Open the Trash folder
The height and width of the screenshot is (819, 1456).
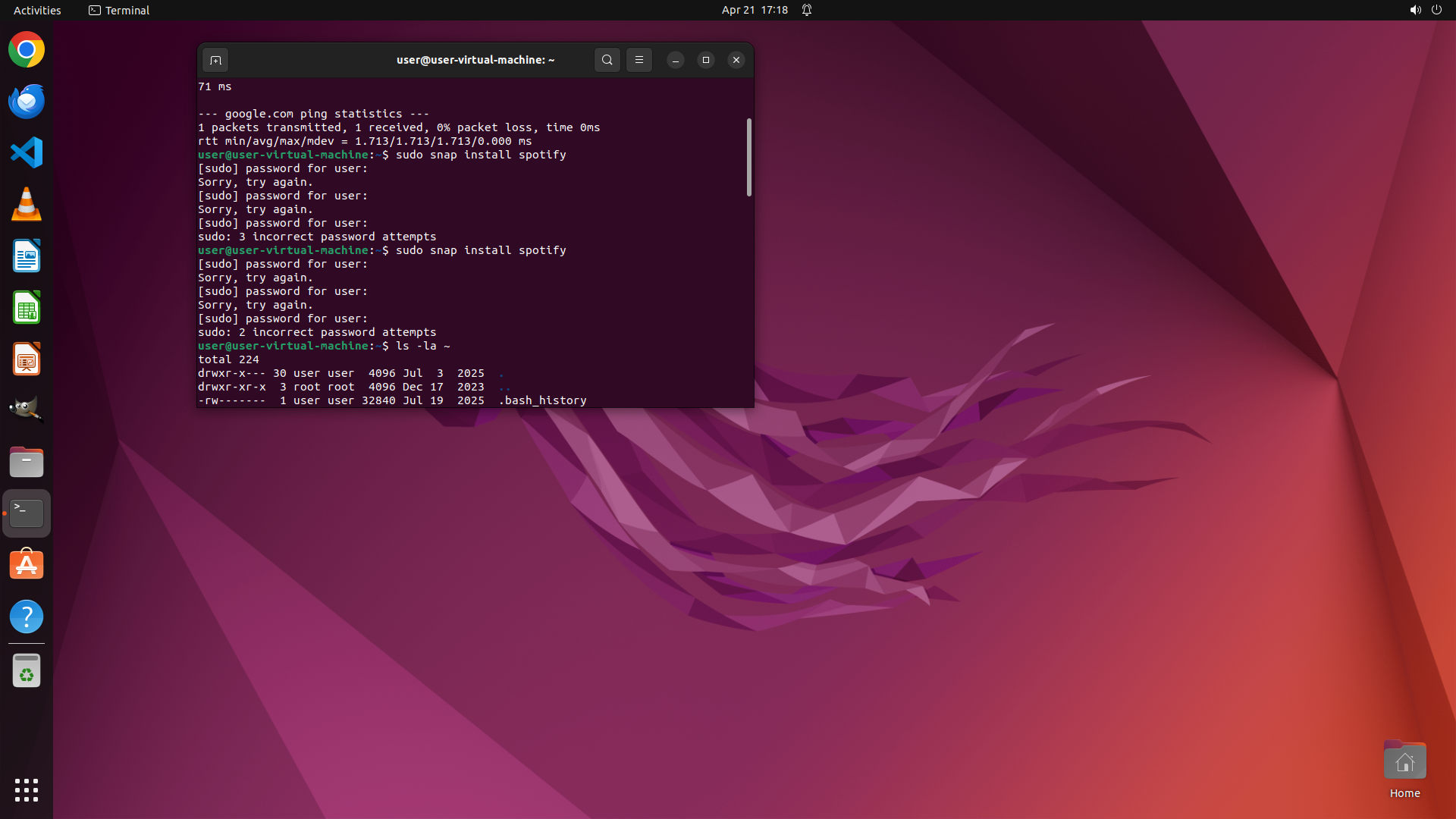[27, 671]
